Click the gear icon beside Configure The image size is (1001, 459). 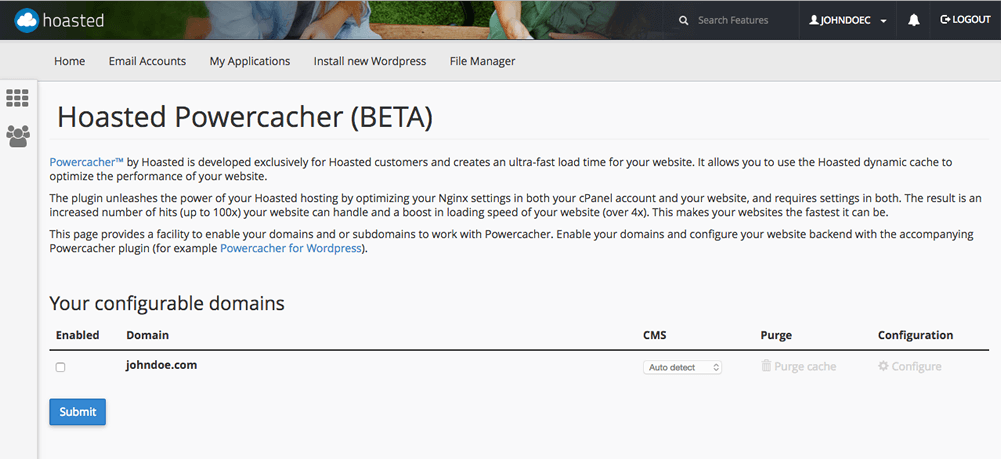pos(883,367)
